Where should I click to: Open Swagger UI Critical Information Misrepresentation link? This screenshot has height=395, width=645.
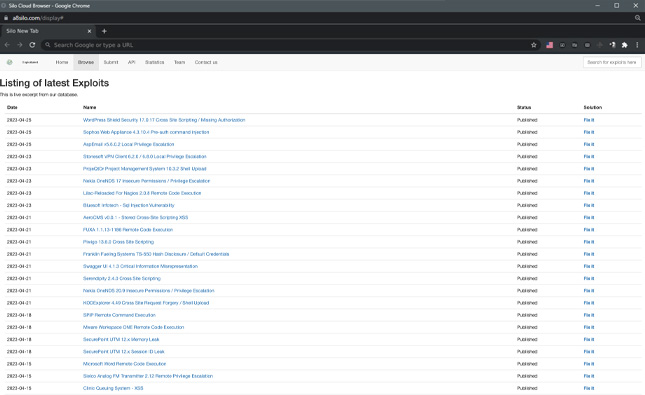coord(140,266)
